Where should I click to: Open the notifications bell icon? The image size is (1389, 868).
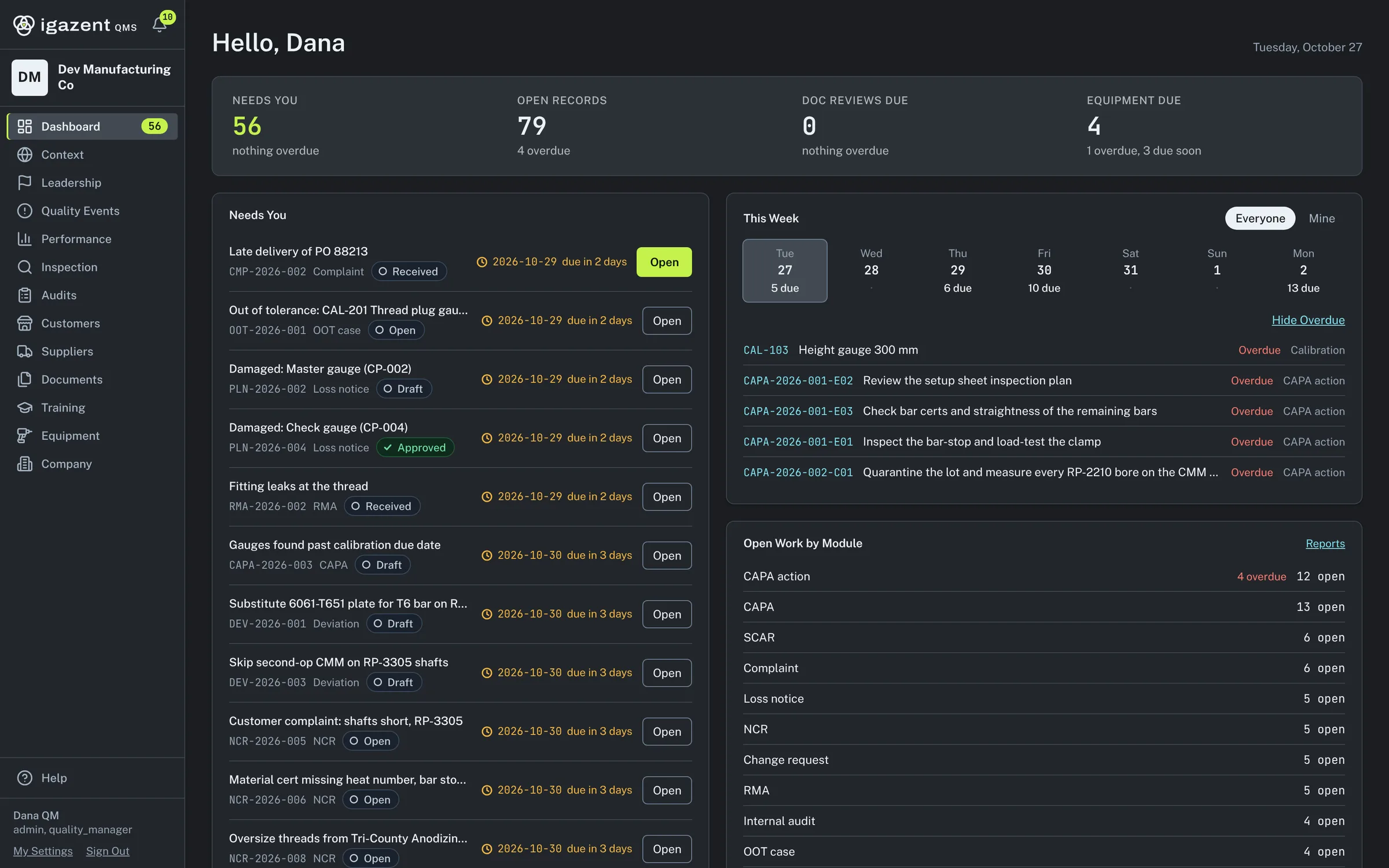[x=159, y=24]
